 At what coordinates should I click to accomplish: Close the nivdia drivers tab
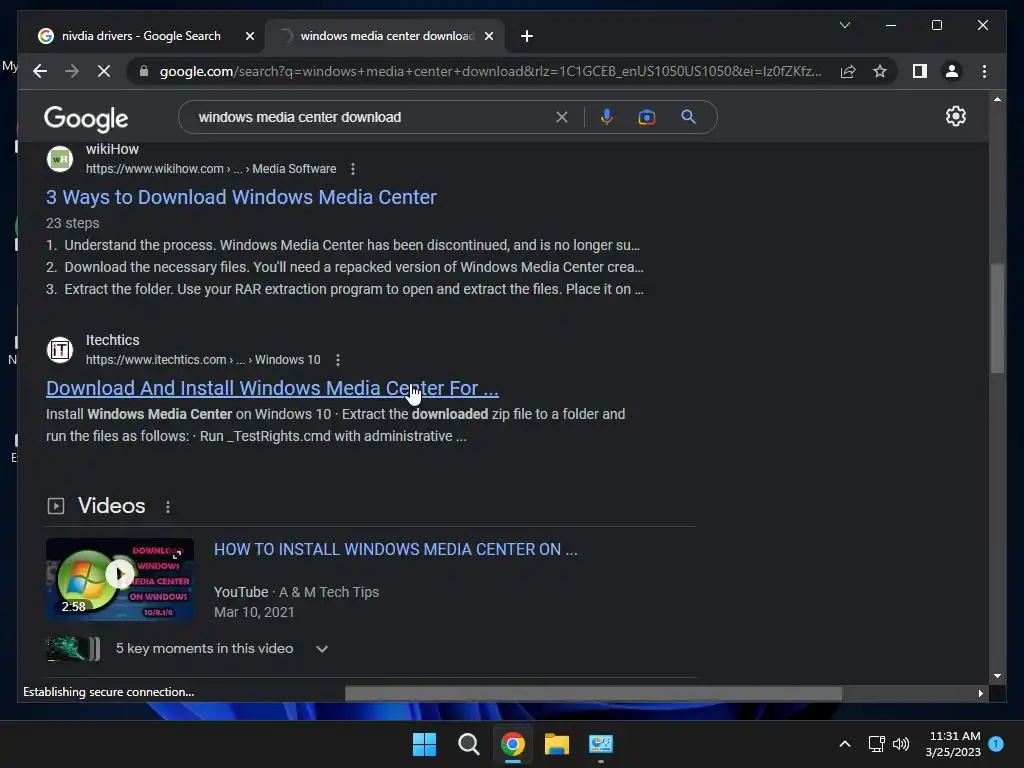coord(249,36)
